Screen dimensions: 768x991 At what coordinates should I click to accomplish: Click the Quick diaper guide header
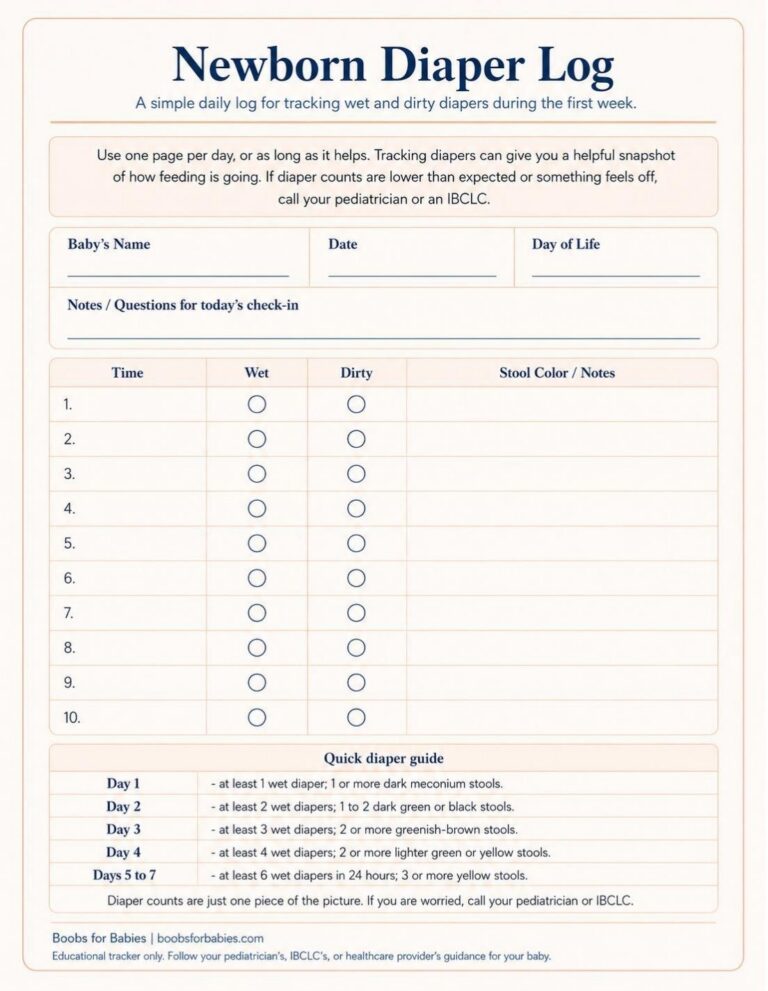[x=384, y=758]
